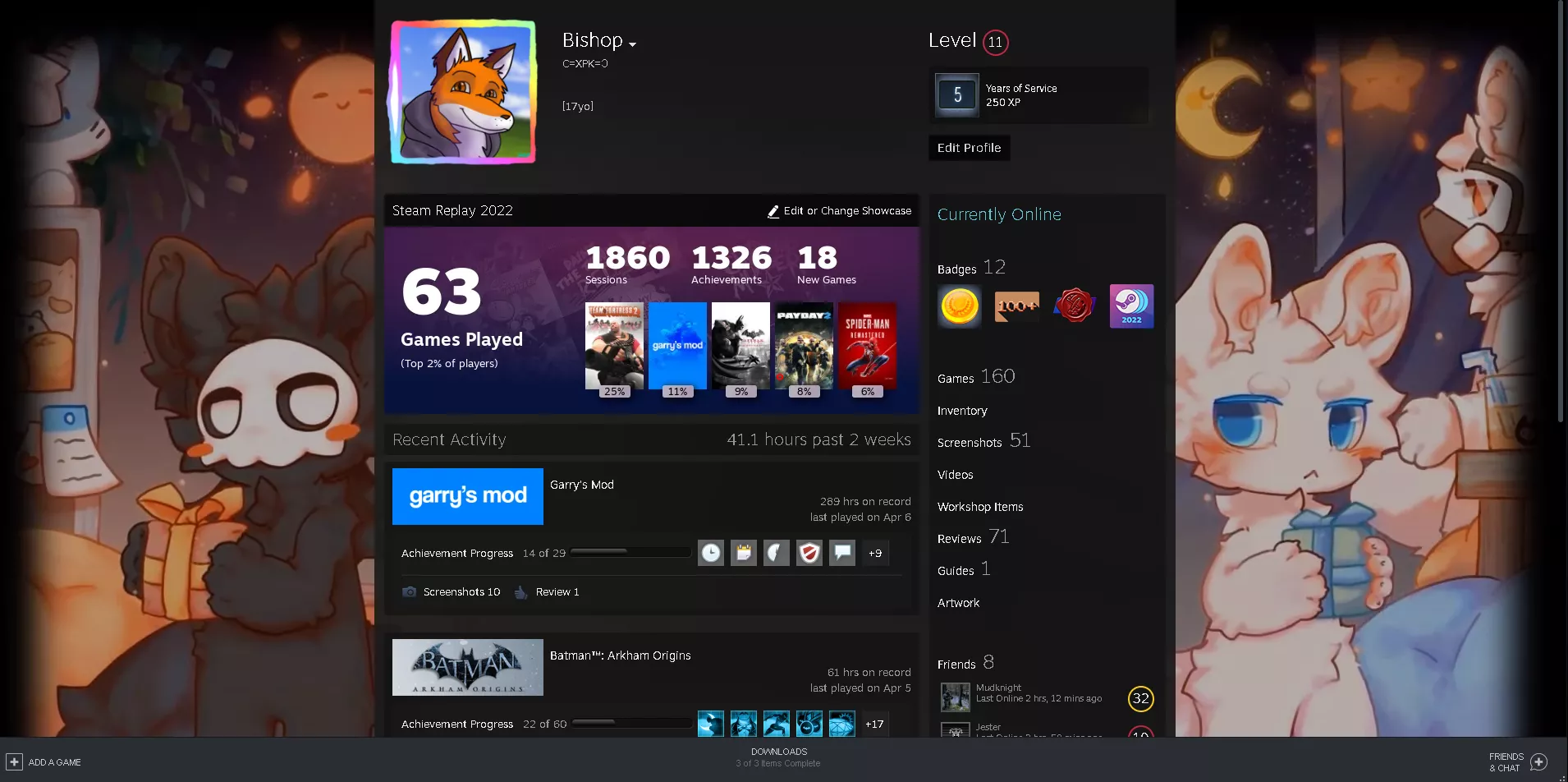
Task: Open the red wax seal badge
Action: [1074, 306]
